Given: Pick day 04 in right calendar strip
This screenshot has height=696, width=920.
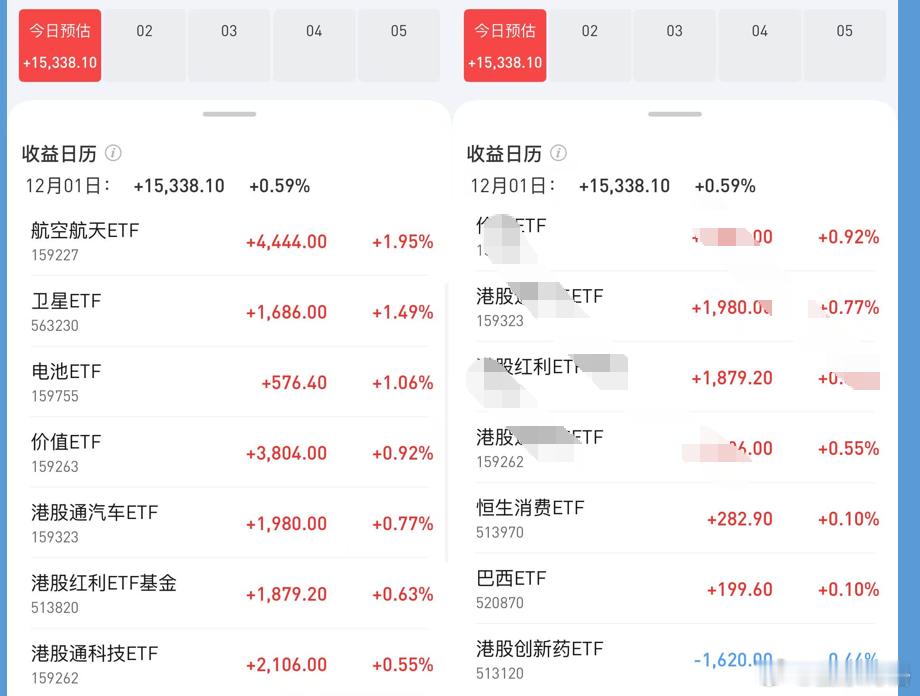Looking at the screenshot, I should (760, 46).
